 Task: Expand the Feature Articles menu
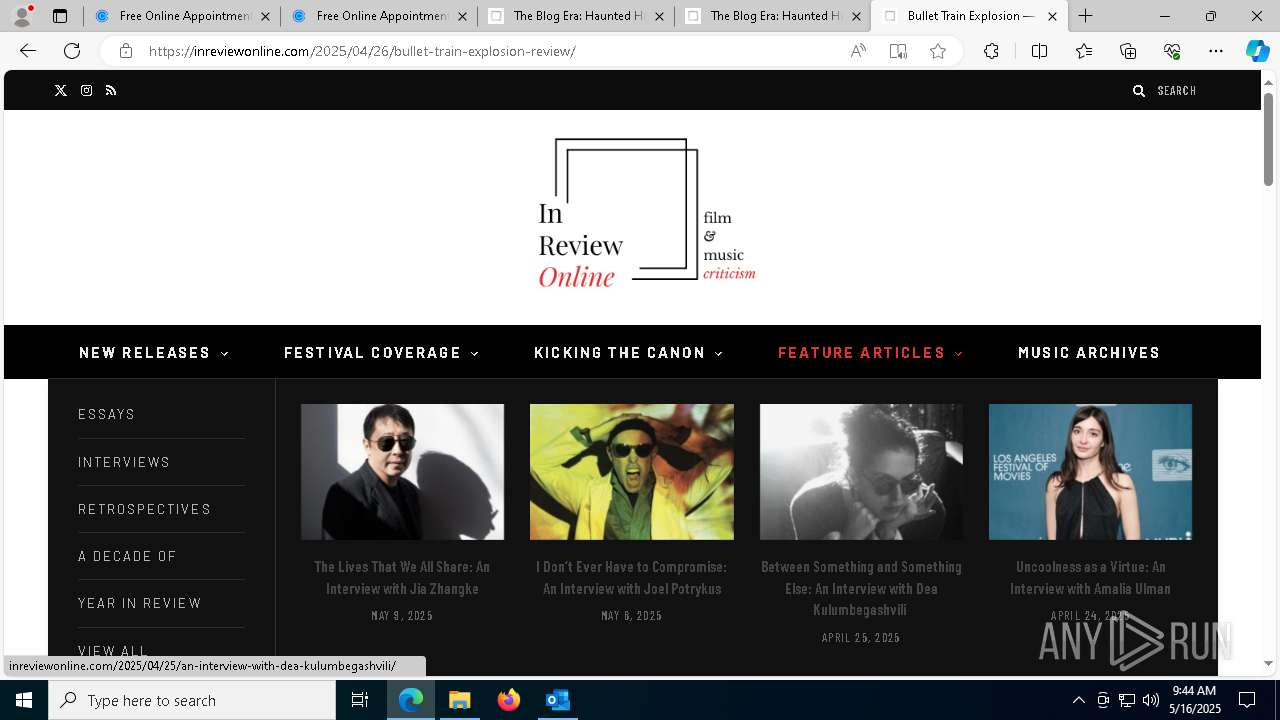pos(870,353)
